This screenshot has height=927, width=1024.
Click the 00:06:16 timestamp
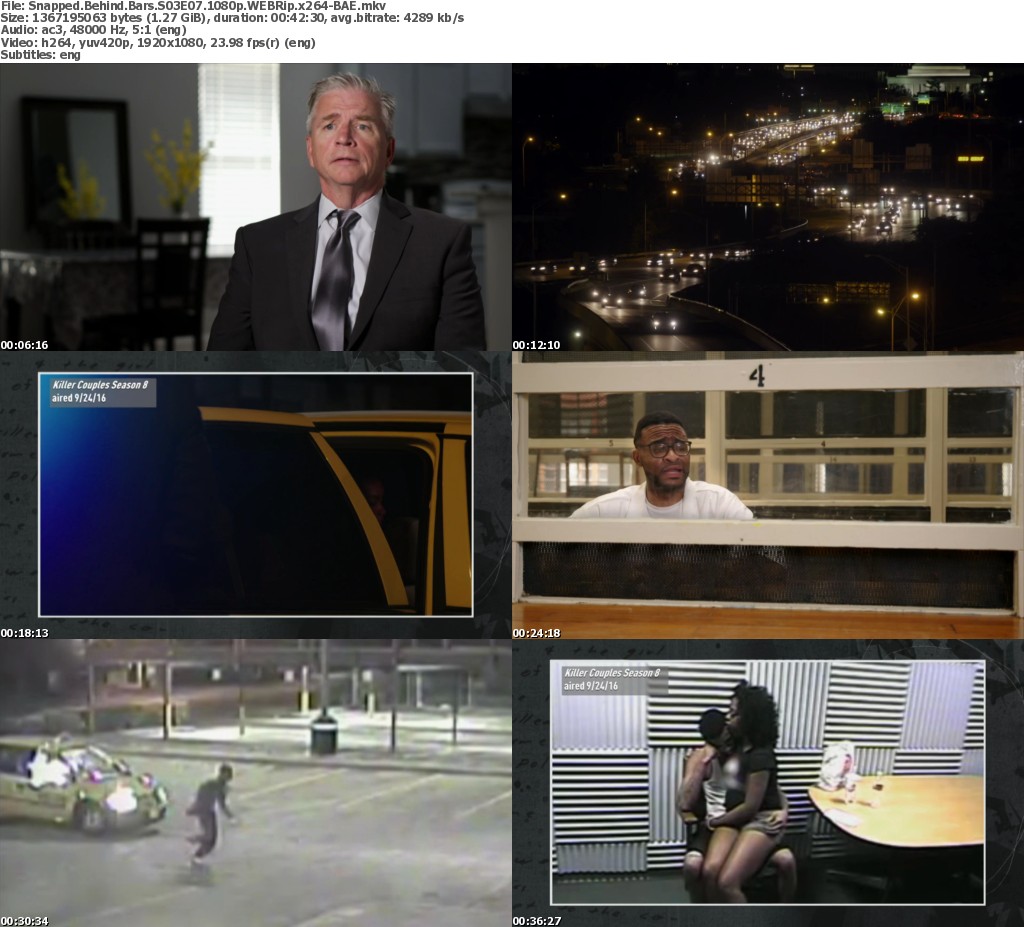point(25,345)
